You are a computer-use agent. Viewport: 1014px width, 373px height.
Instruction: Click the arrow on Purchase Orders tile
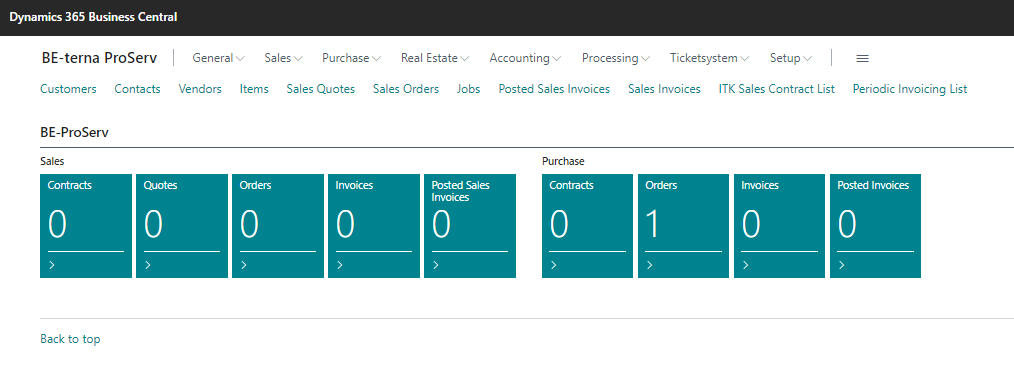(649, 264)
